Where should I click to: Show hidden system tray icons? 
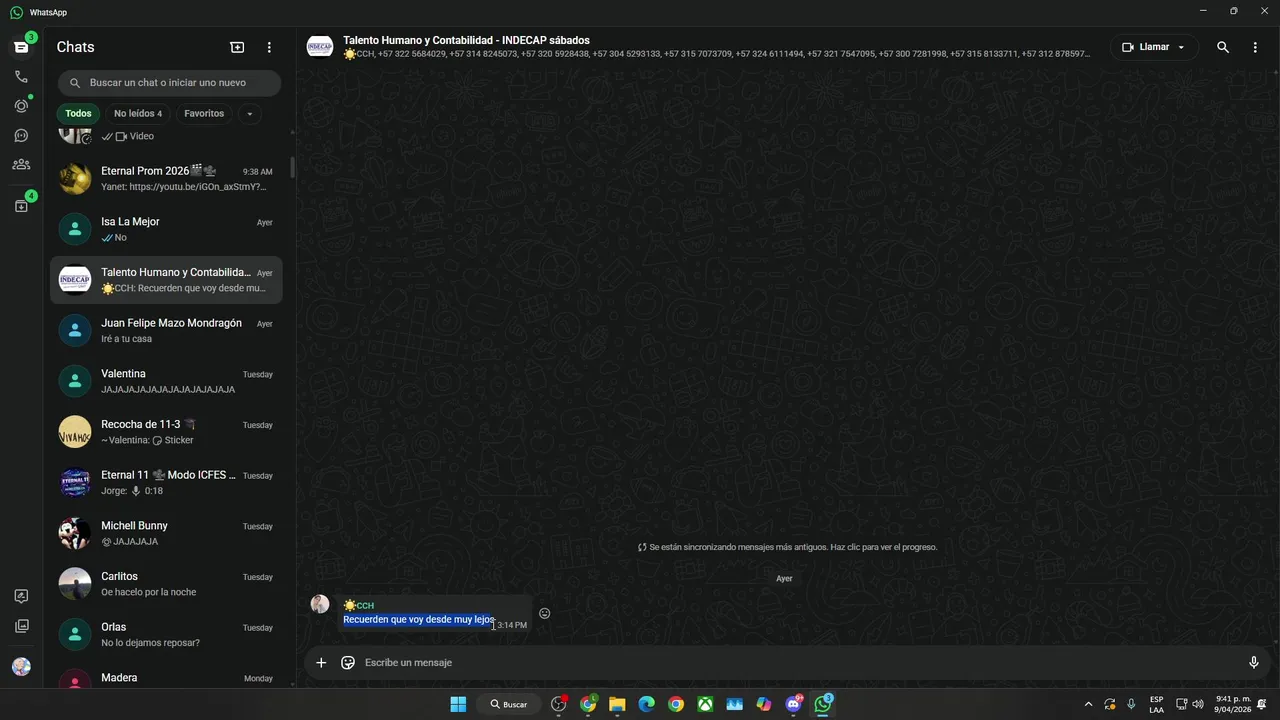pos(1088,704)
